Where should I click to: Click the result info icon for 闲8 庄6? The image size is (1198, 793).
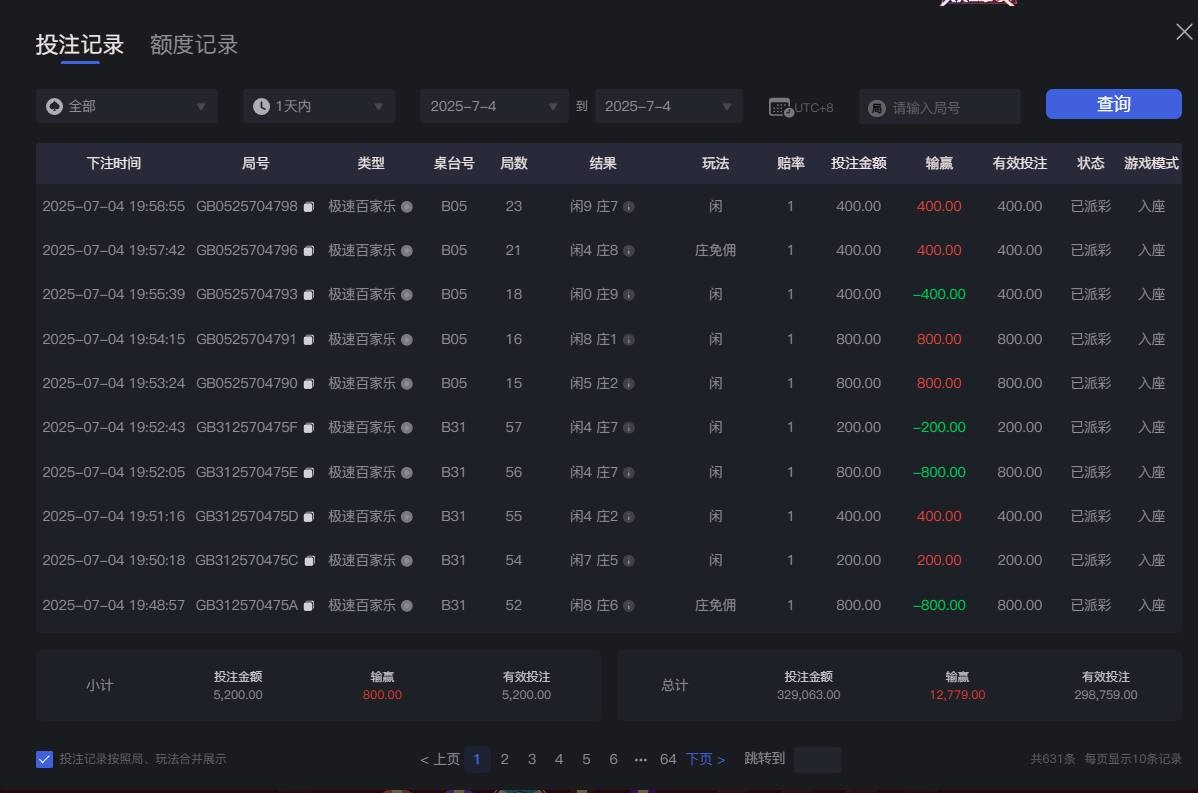[630, 605]
